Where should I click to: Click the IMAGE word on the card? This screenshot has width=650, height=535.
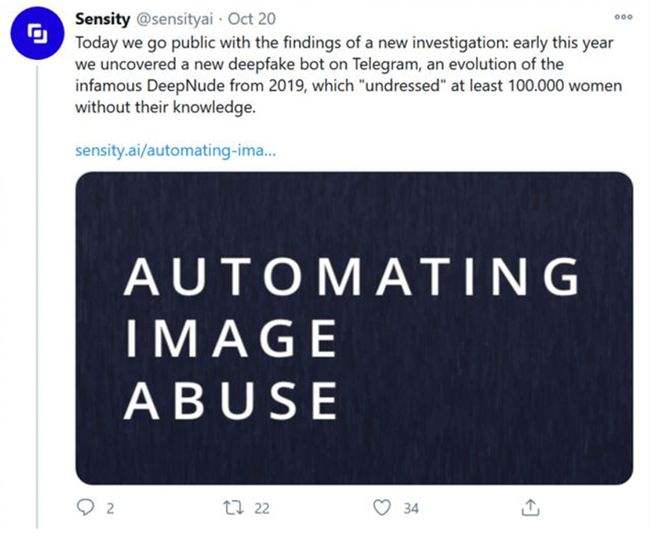click(231, 338)
